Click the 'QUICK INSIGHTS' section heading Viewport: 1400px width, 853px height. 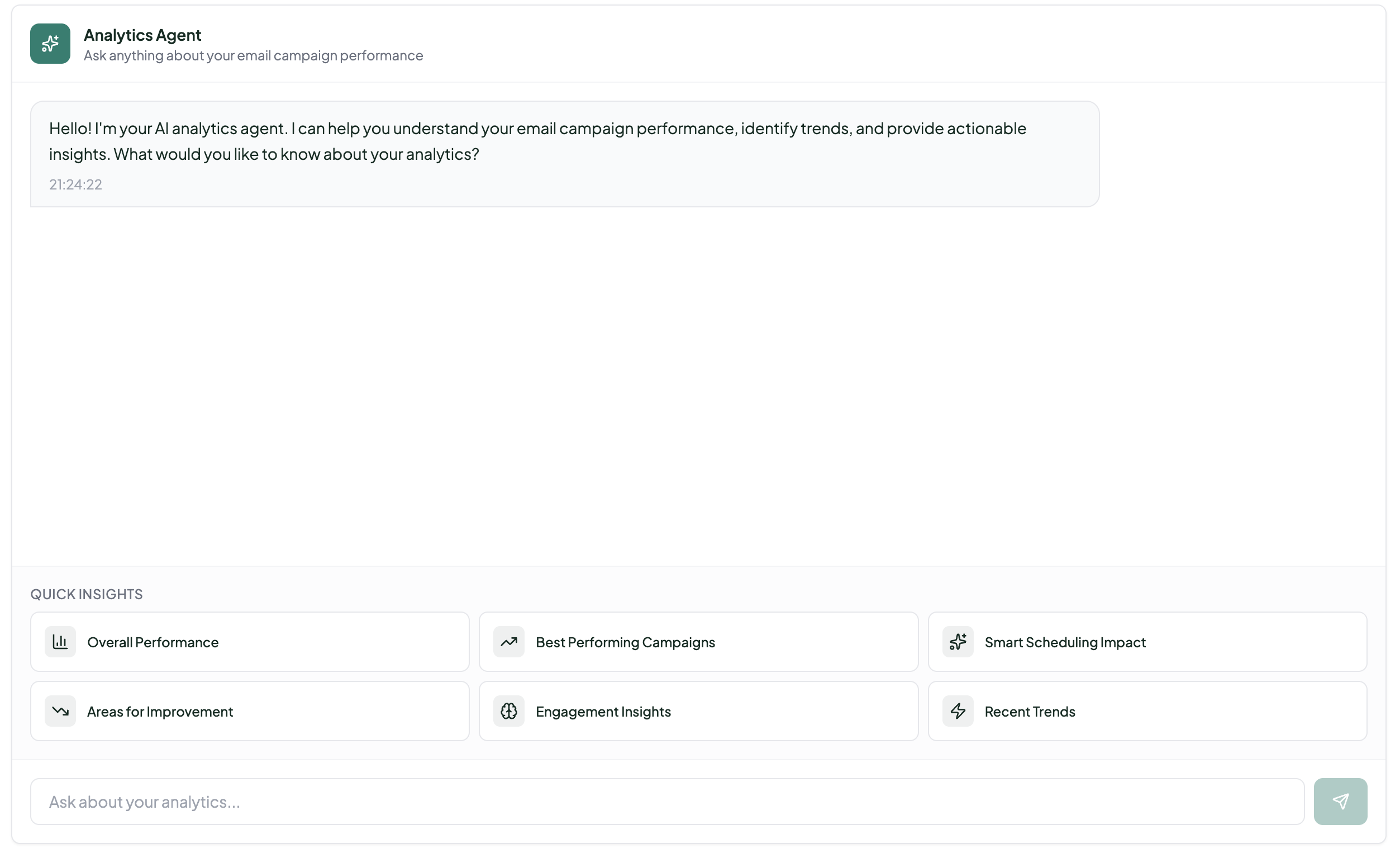87,594
